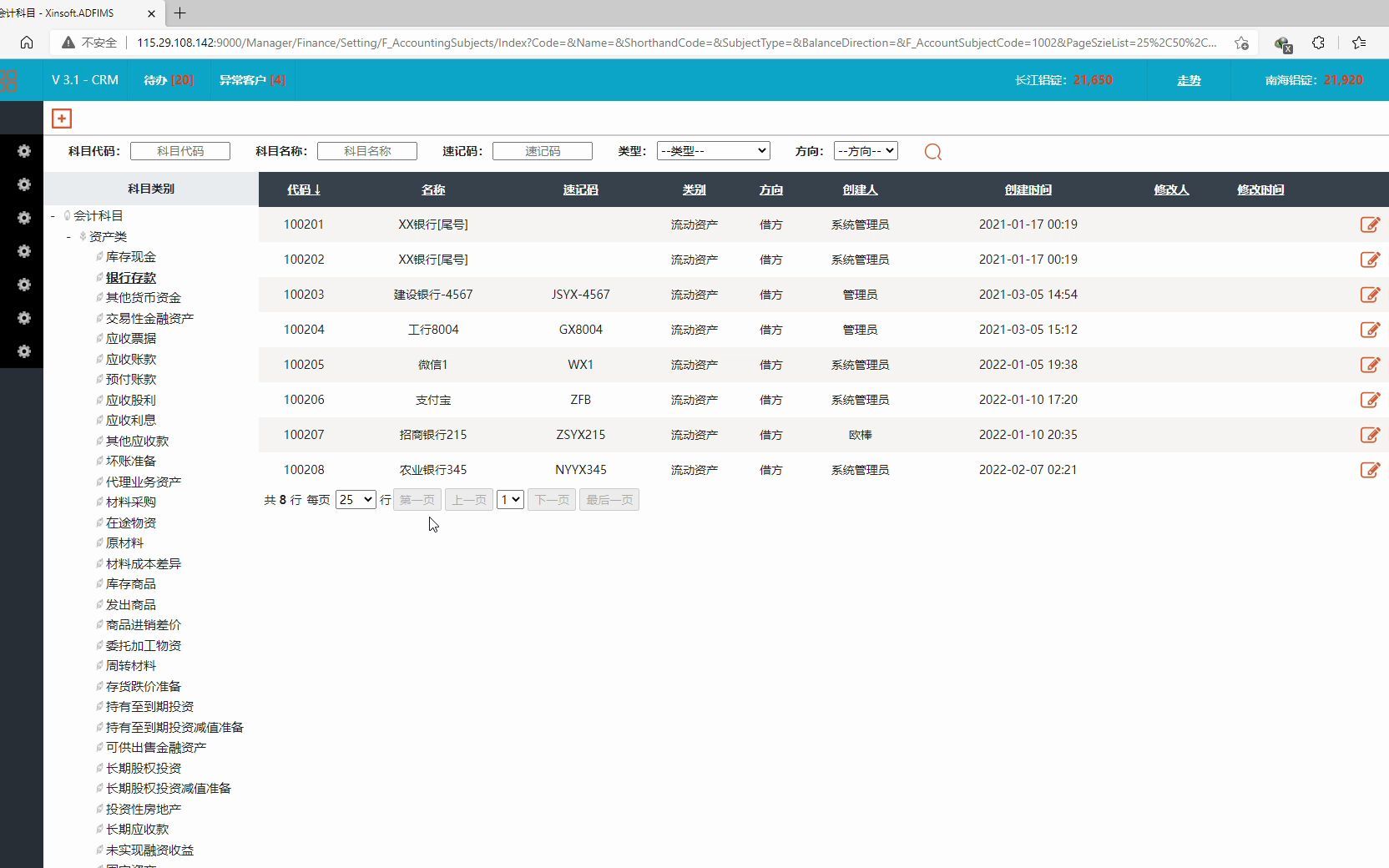The image size is (1389, 868).
Task: Select 坏账准备 tree item
Action: pos(131,462)
